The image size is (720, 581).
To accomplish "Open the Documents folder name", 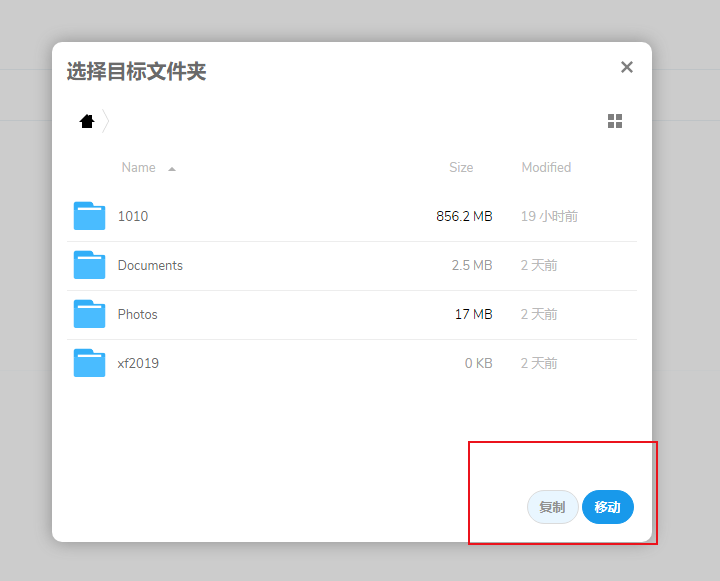I will (150, 265).
